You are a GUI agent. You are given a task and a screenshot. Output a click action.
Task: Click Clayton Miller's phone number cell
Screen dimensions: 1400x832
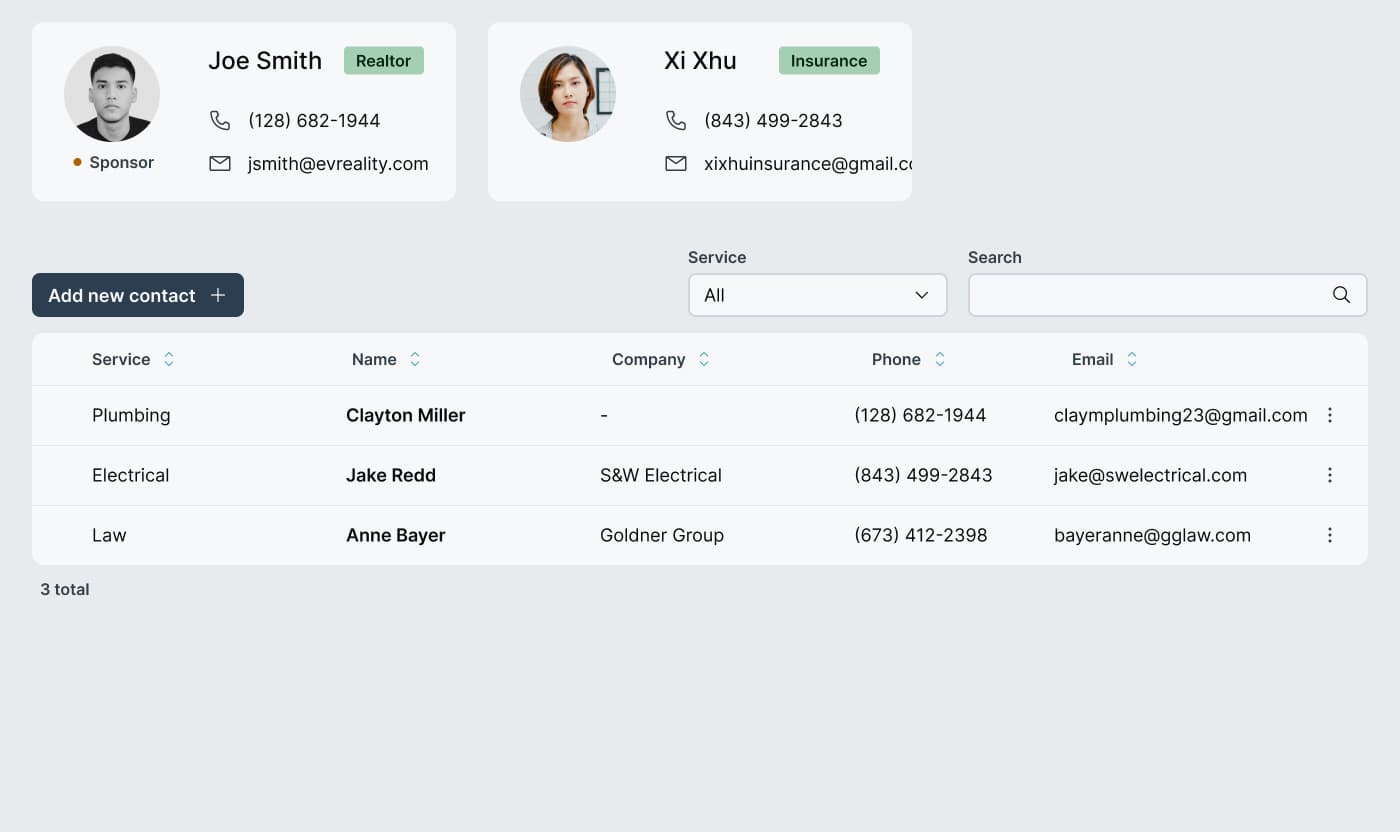920,415
